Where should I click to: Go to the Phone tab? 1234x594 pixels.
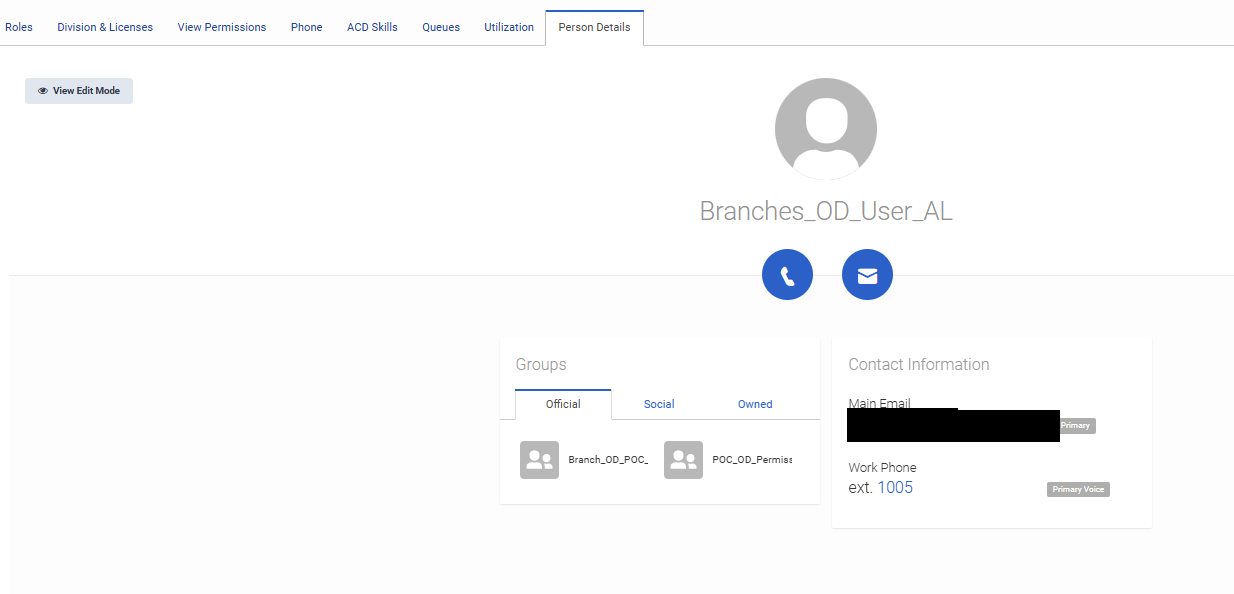[307, 27]
